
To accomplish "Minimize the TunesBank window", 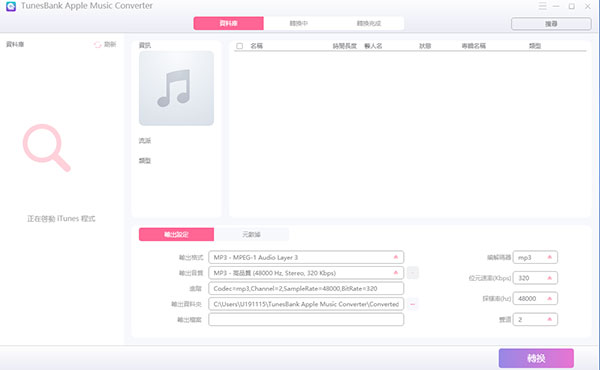I will point(556,6).
